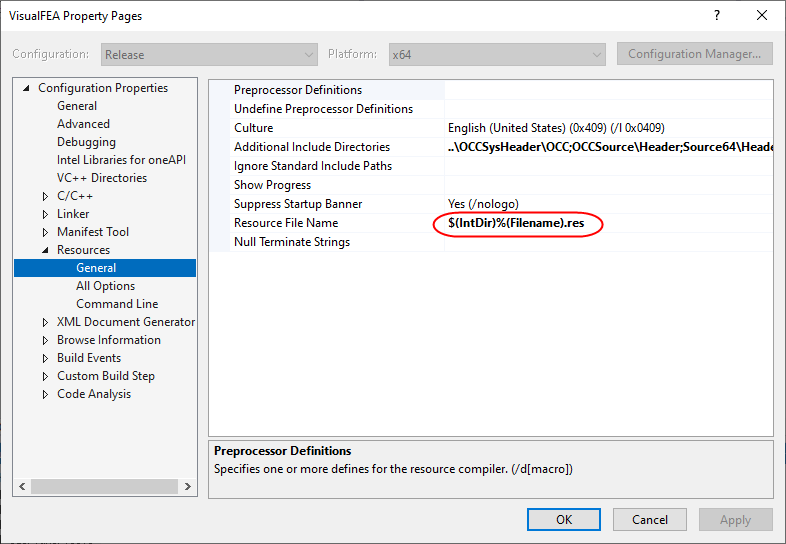This screenshot has height=544, width=786.
Task: Click the XML Document Generator label
Action: [x=126, y=322]
